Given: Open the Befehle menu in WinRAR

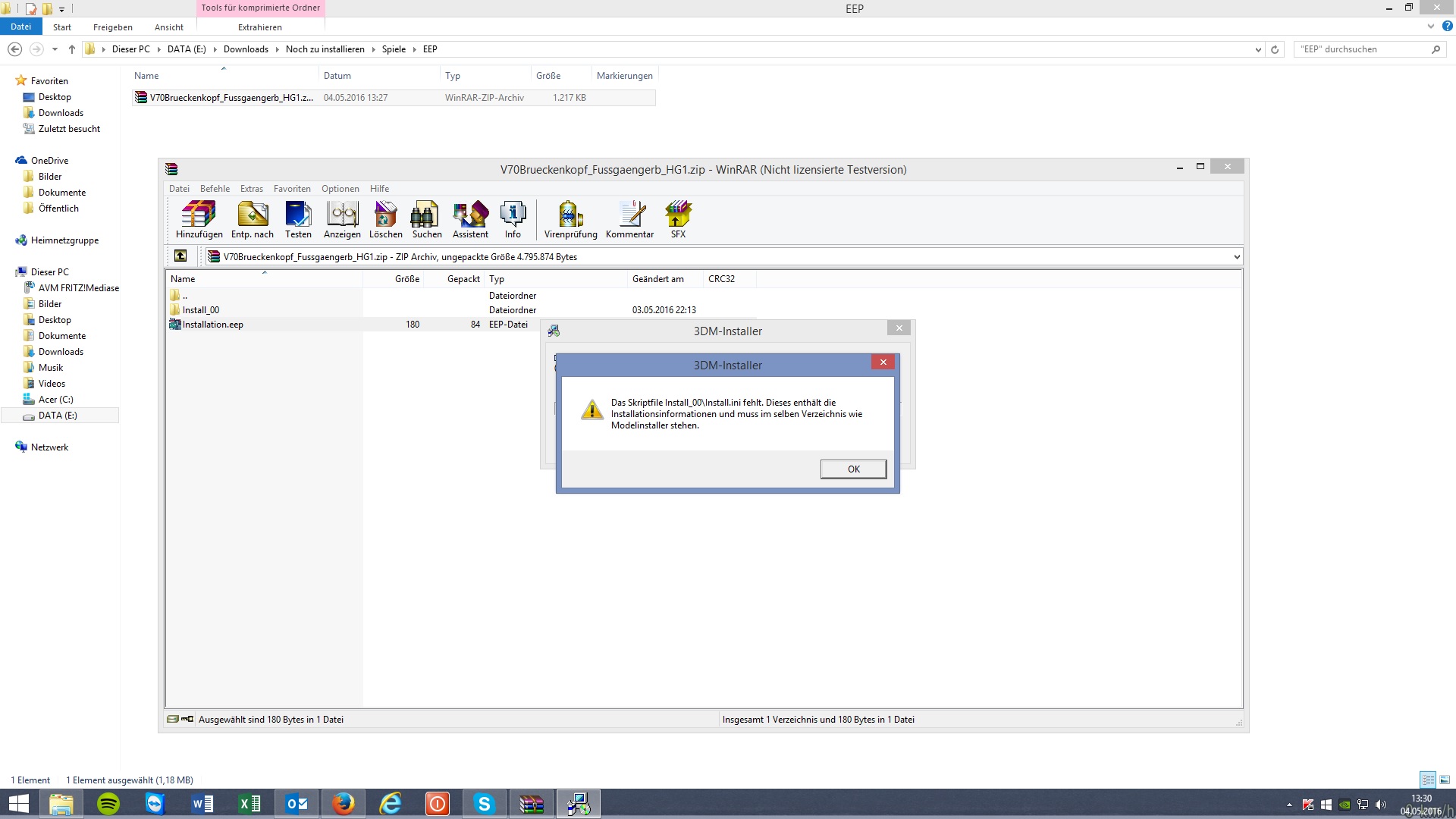Looking at the screenshot, I should (215, 189).
